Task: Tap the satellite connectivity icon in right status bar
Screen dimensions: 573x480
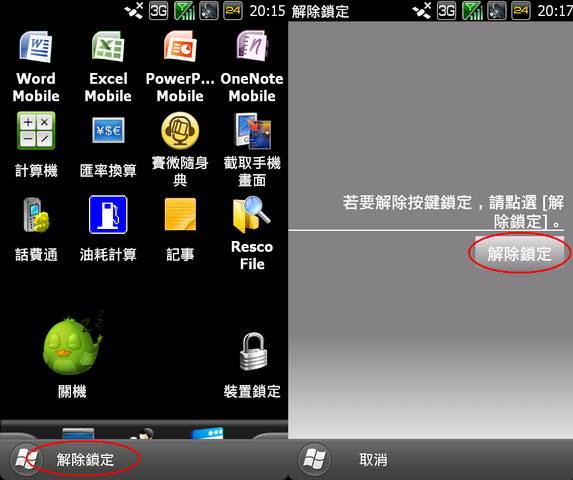Action: coord(422,11)
